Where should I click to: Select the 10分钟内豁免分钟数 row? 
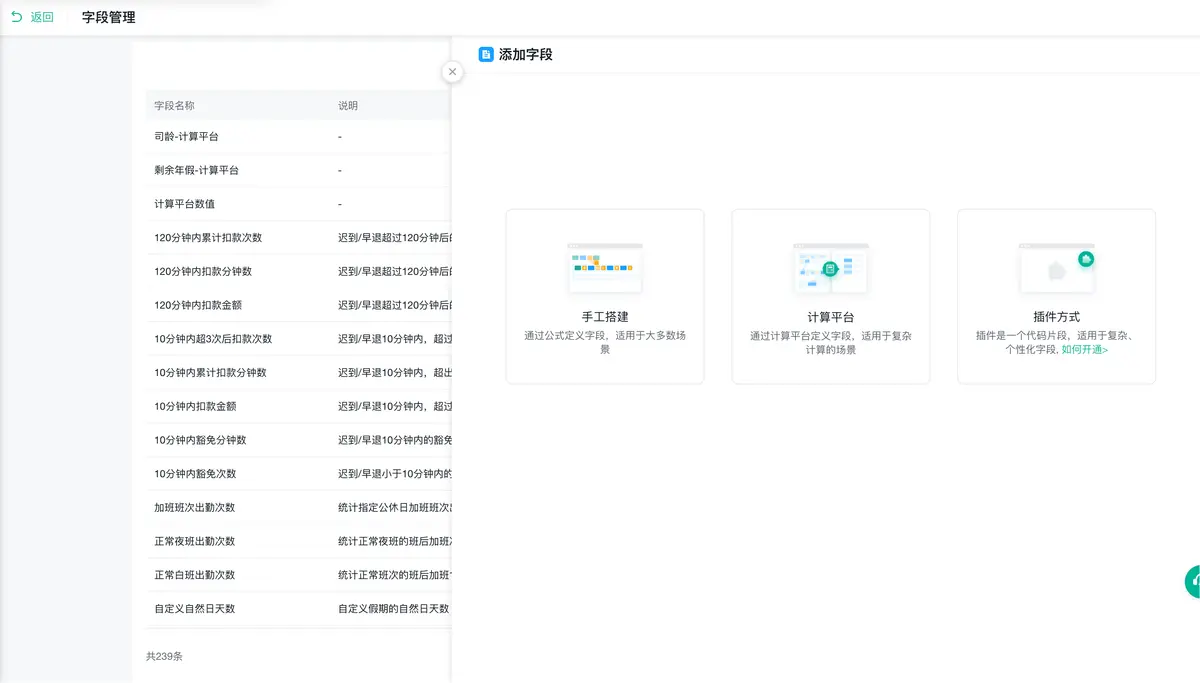200,440
